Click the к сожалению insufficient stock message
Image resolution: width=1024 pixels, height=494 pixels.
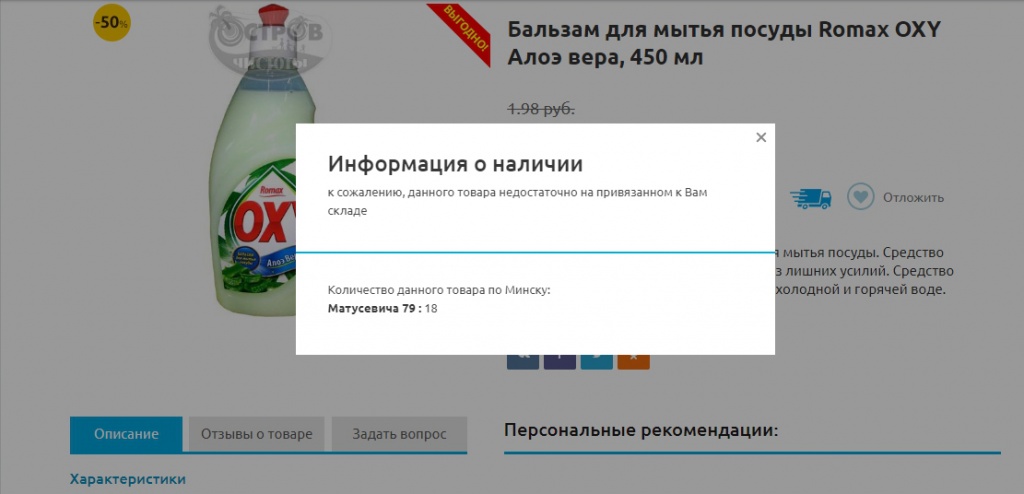tap(517, 202)
